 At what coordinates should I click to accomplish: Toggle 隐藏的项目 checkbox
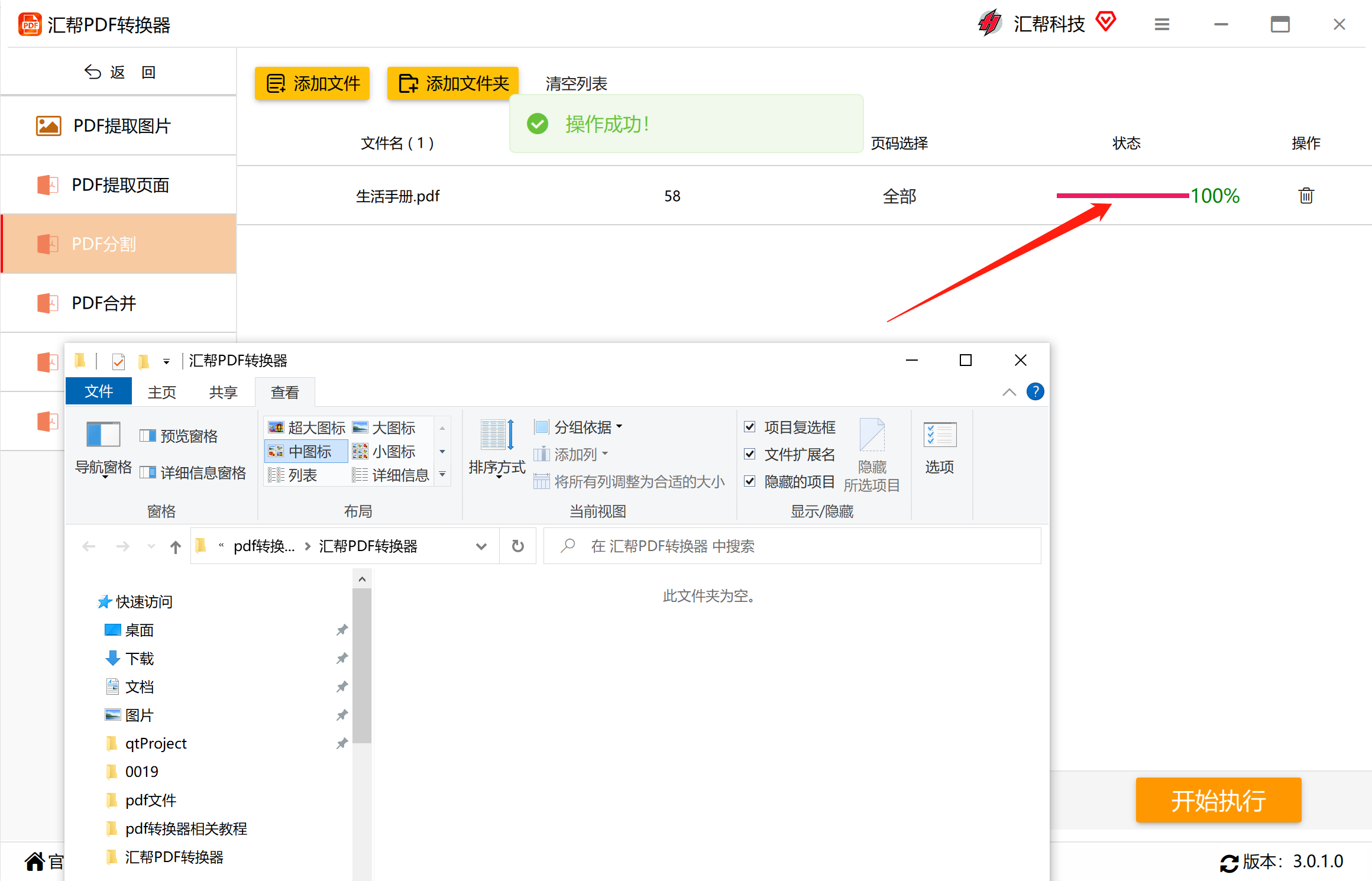749,481
